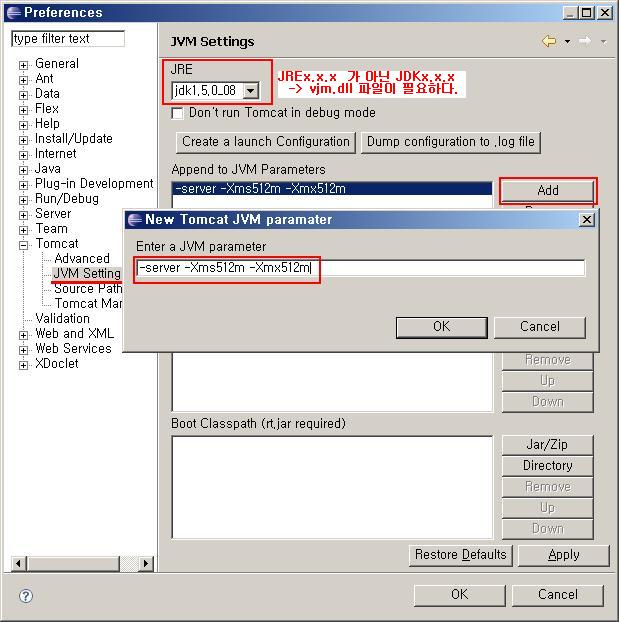Expand the Team tree node

23,230
